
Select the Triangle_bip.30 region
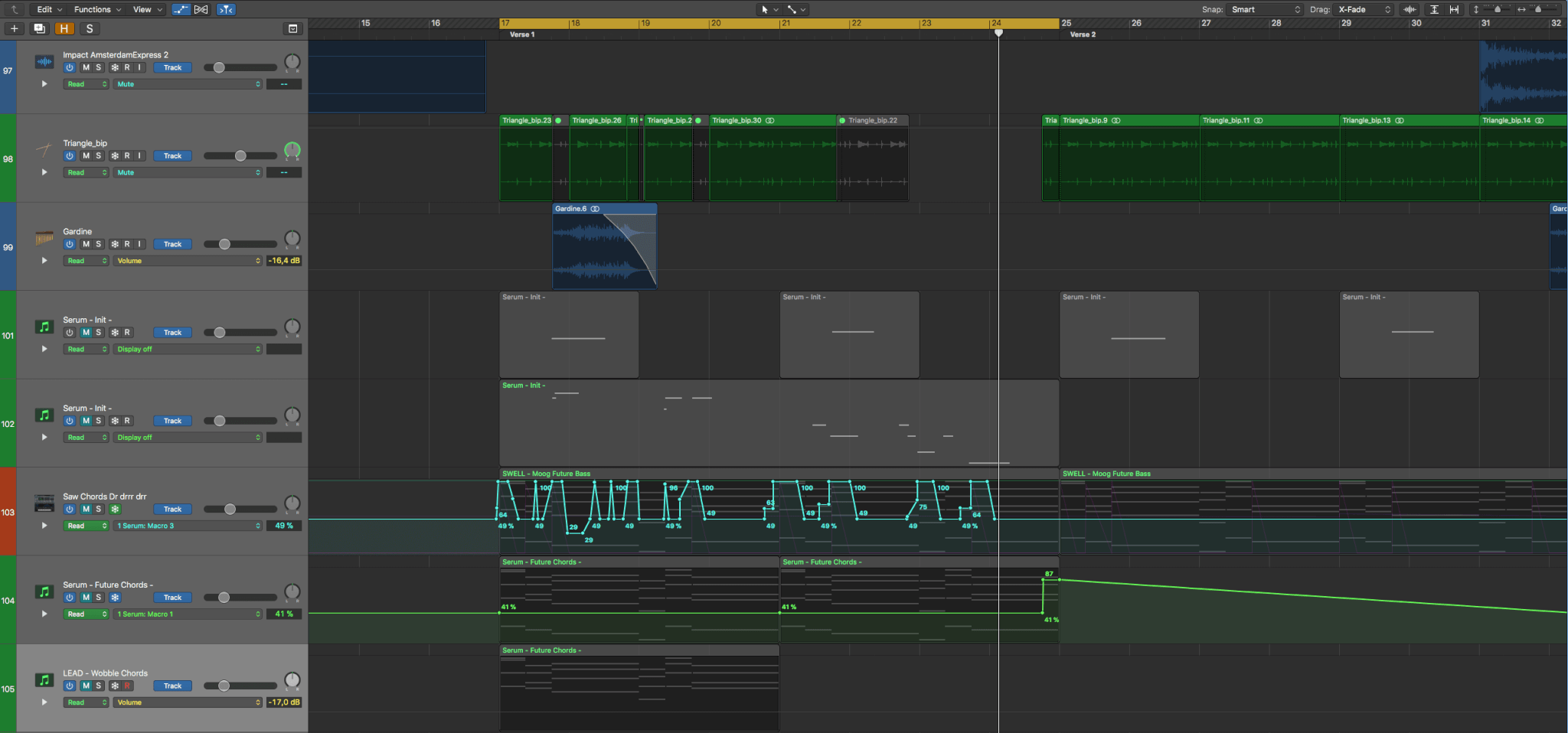pos(773,158)
